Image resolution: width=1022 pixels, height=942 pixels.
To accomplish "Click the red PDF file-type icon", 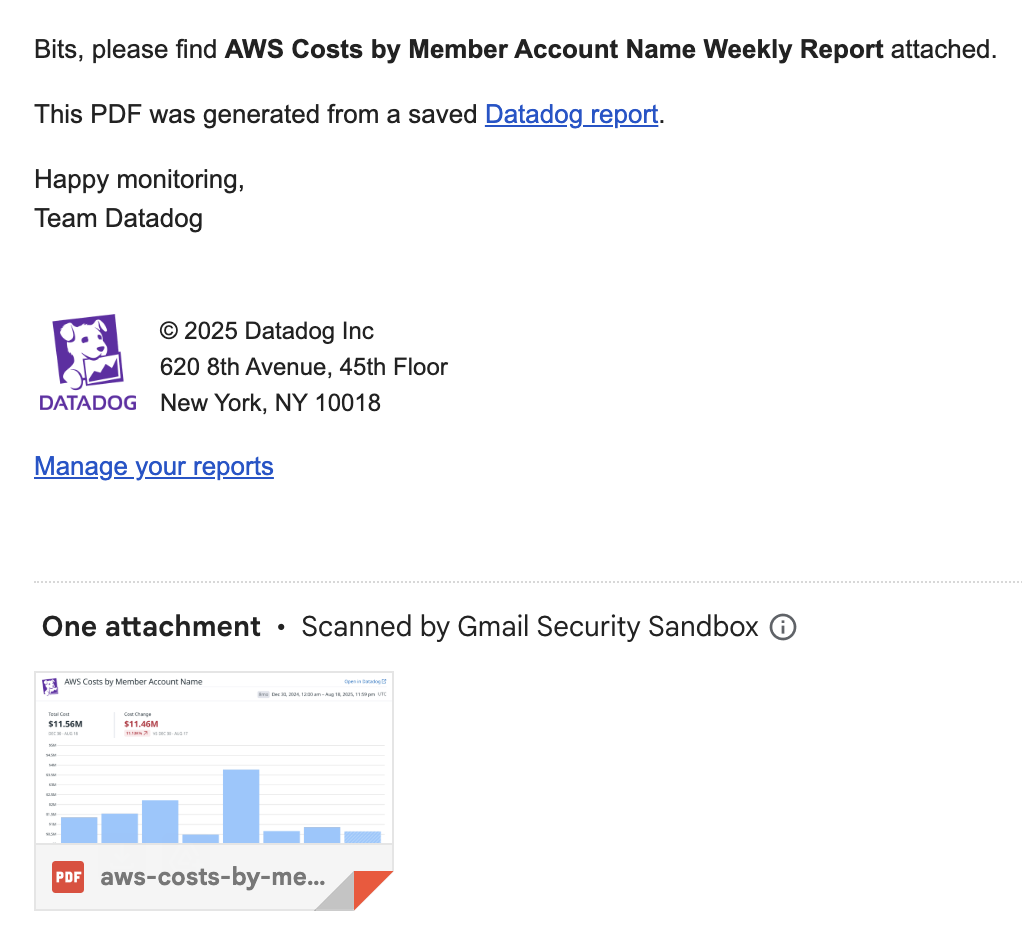I will [68, 877].
